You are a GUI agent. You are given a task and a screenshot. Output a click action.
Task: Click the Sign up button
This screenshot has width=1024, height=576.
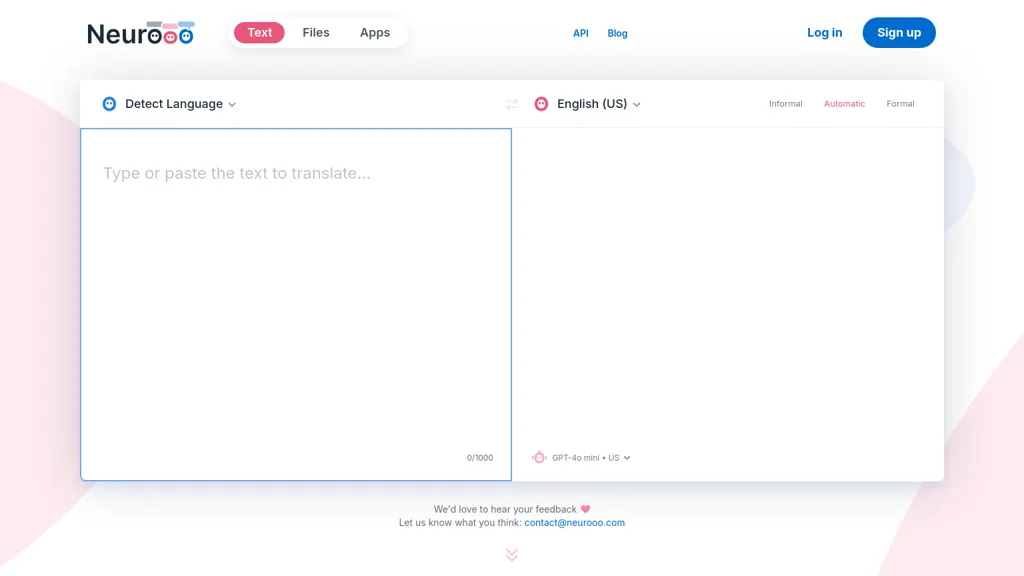(899, 33)
